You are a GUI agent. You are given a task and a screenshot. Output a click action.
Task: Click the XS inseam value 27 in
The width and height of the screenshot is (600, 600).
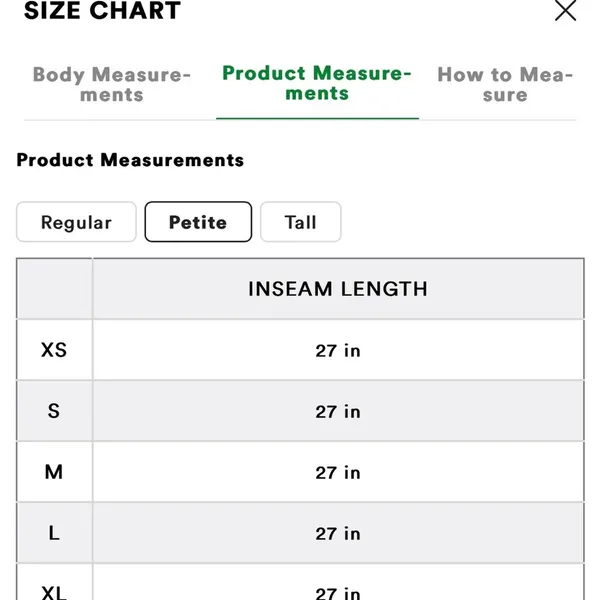click(338, 351)
